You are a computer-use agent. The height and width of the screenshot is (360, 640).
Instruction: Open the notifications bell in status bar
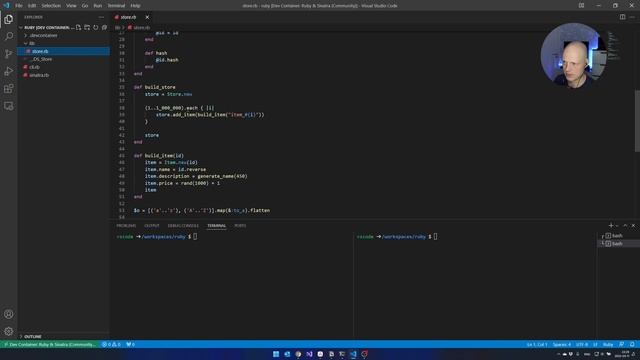632,344
